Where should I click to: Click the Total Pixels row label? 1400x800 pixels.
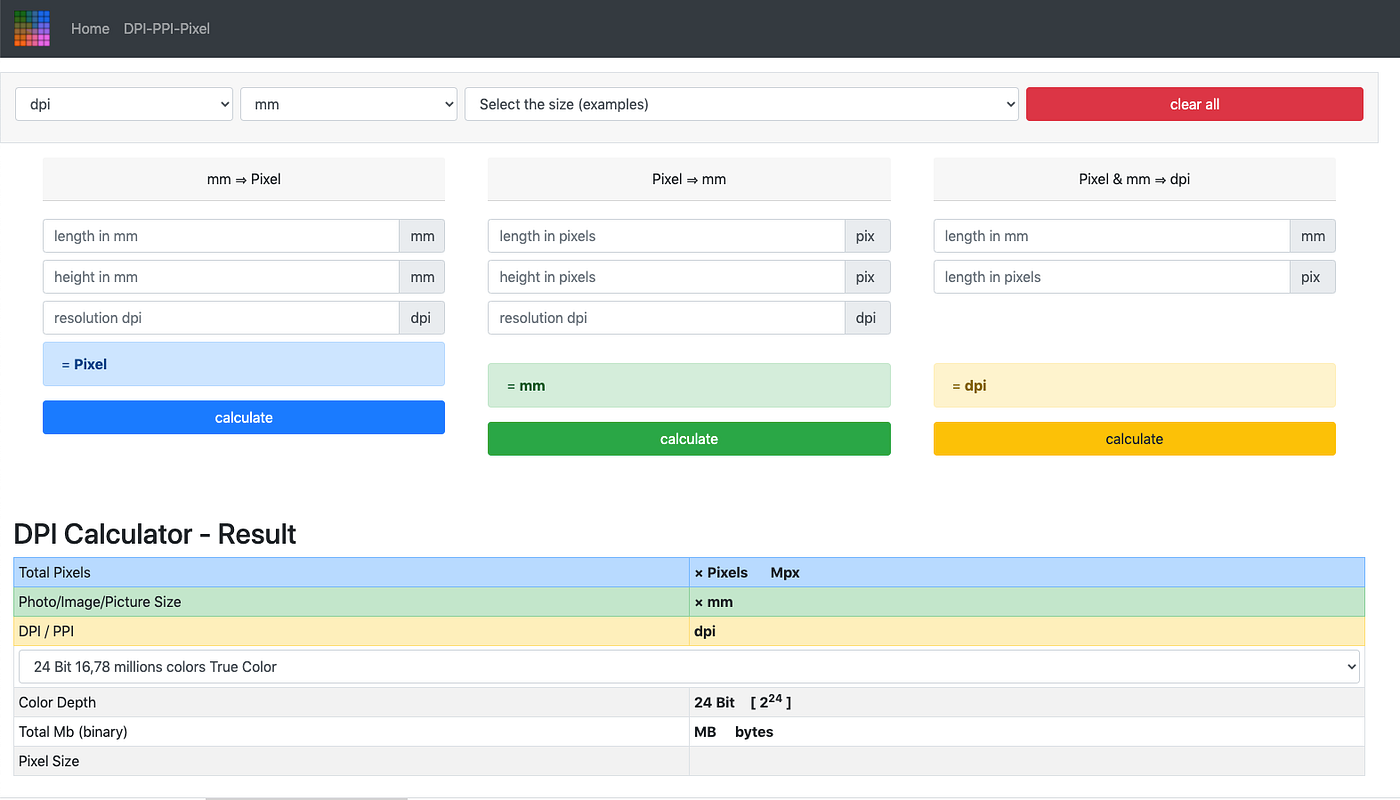click(x=55, y=573)
